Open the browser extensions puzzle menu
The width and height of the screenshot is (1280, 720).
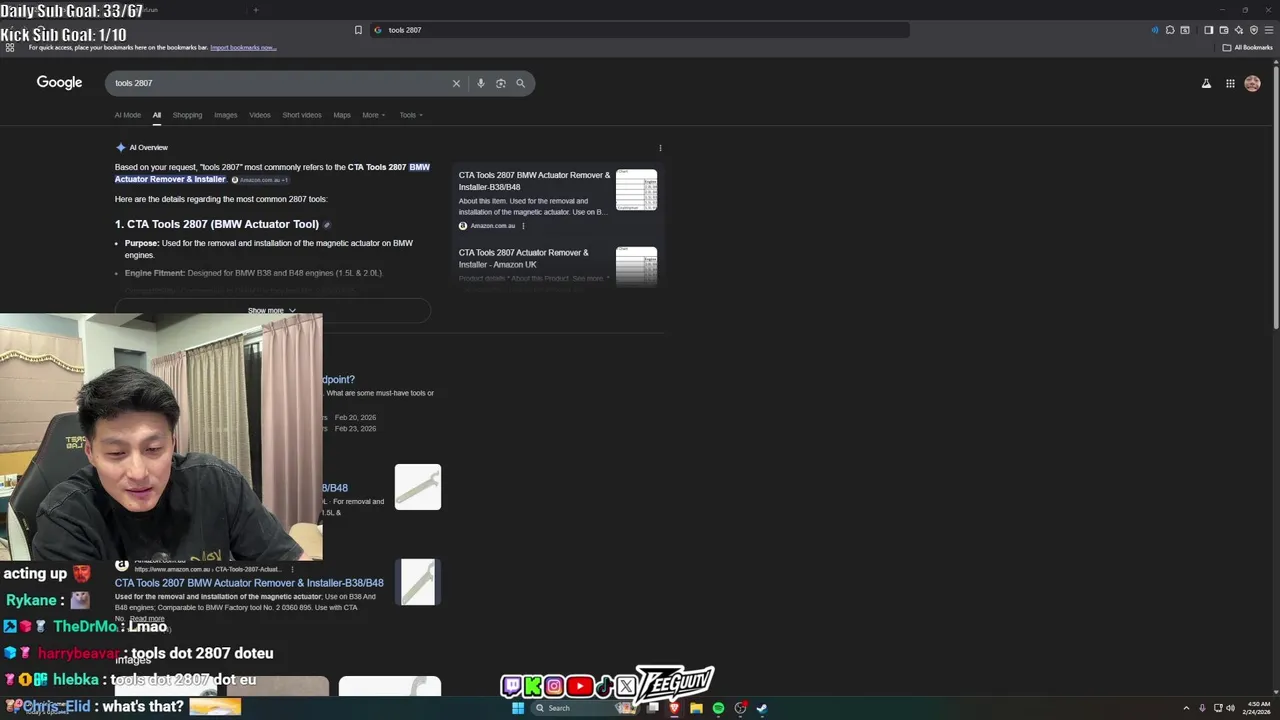1170,30
